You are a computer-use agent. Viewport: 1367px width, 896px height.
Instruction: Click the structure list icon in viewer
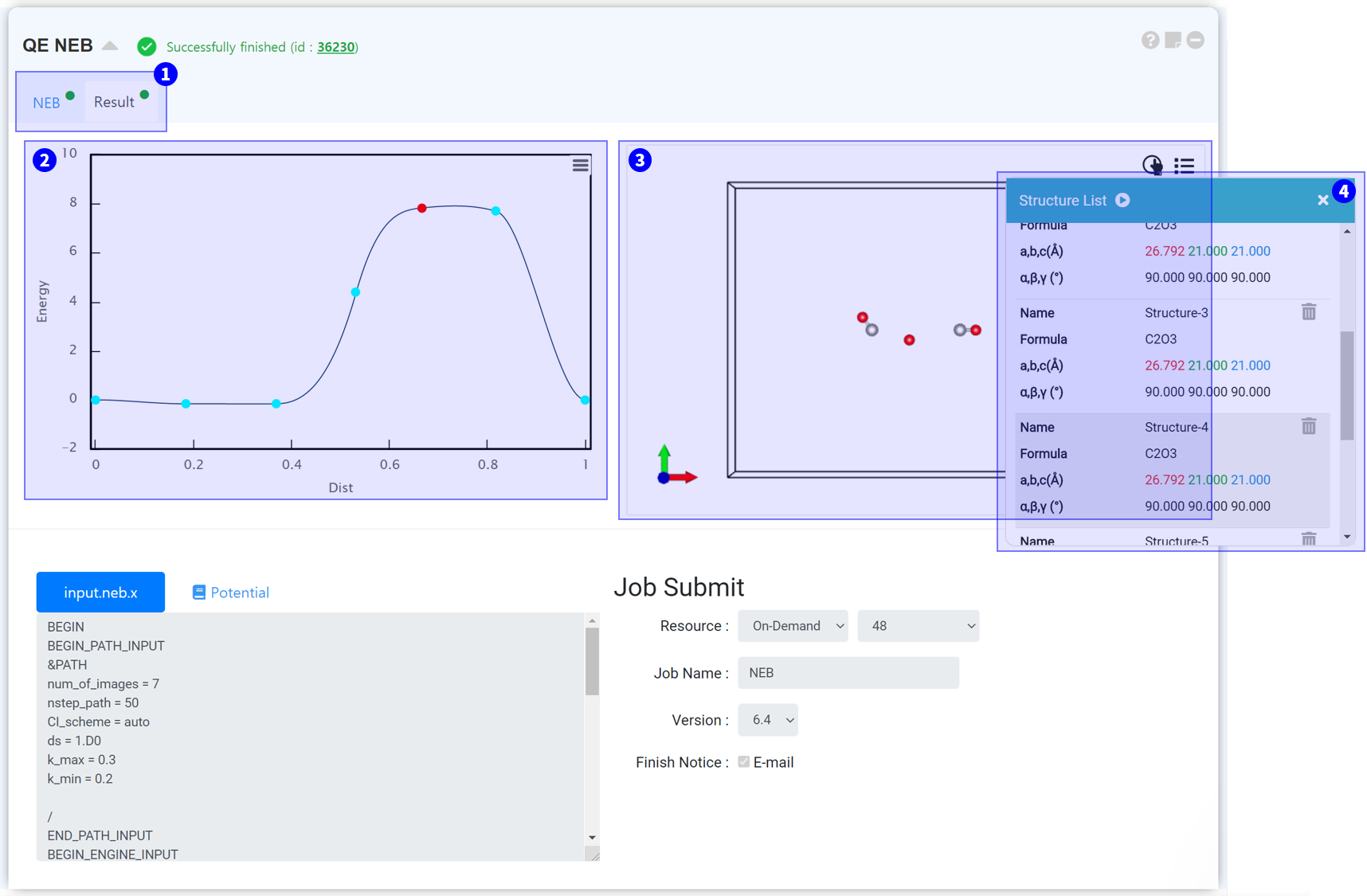1184,166
